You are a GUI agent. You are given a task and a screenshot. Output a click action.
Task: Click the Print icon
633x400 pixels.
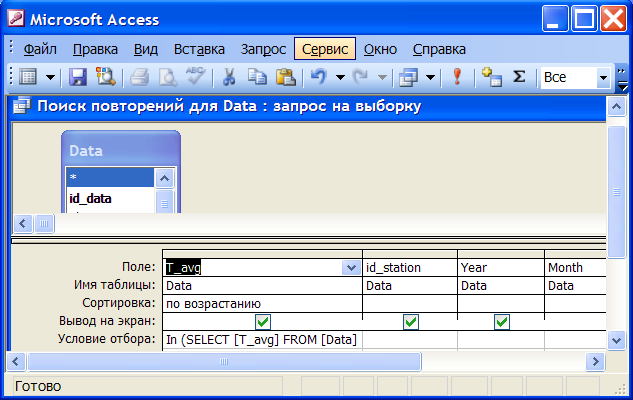click(140, 77)
